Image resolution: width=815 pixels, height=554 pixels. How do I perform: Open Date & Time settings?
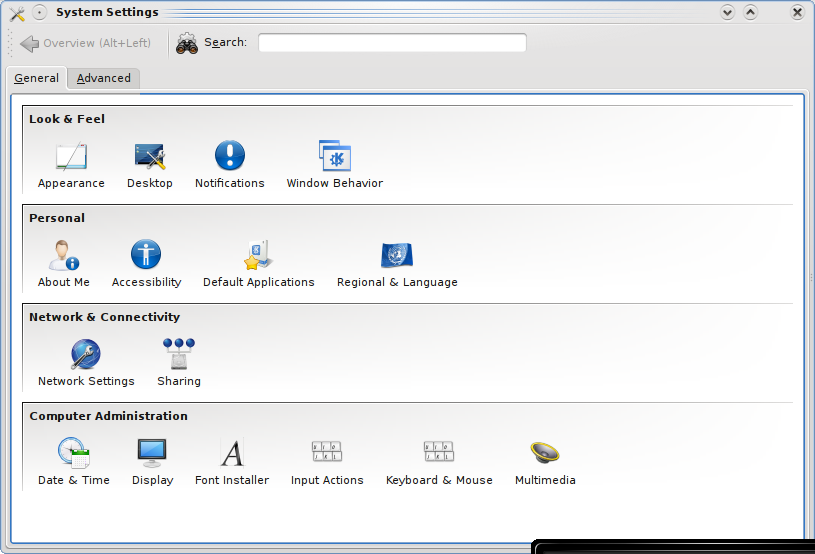coord(74,461)
